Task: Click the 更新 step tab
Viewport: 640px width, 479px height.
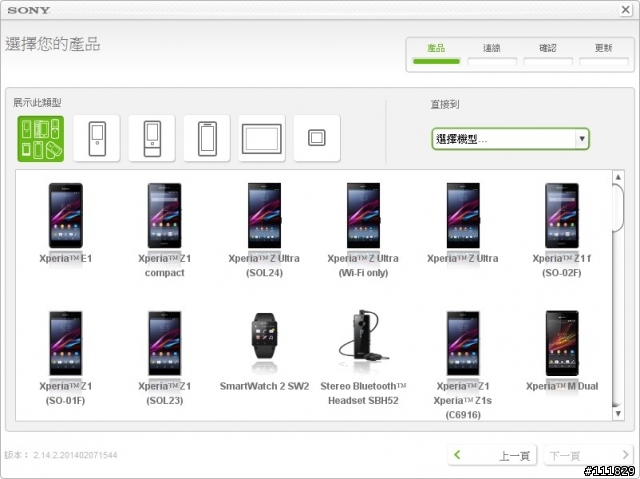Action: point(604,54)
